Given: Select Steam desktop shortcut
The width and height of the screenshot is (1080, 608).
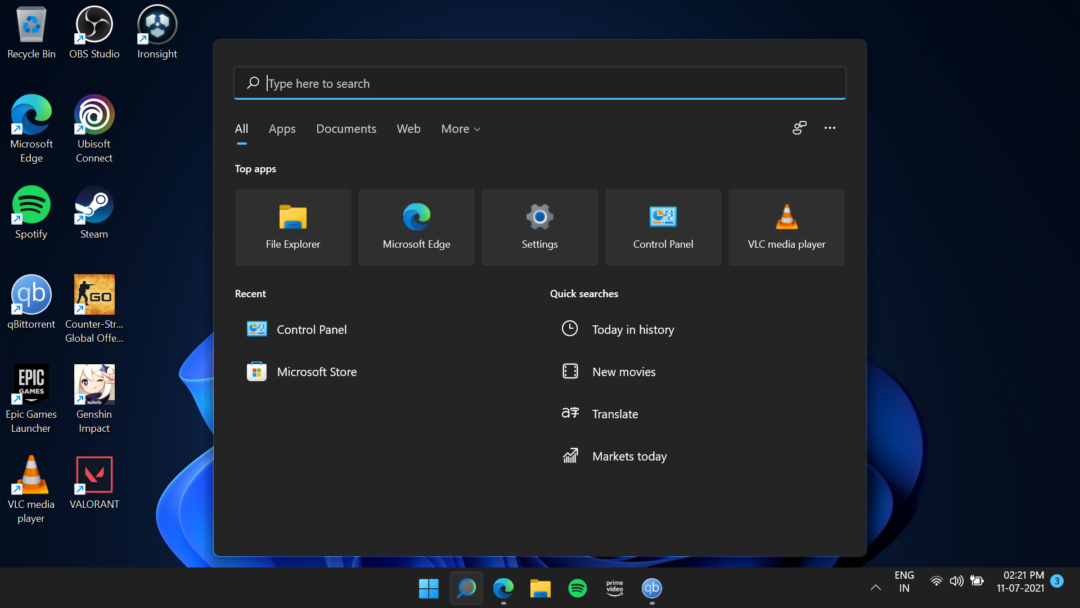Looking at the screenshot, I should [x=94, y=213].
